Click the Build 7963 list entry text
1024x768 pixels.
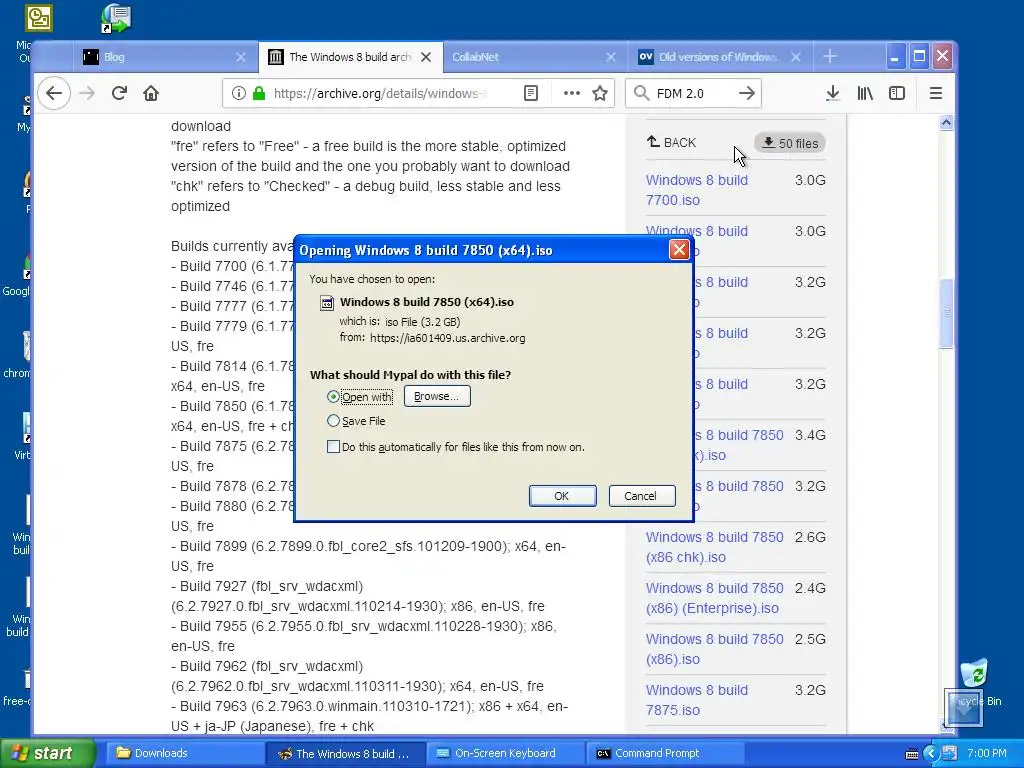point(370,716)
